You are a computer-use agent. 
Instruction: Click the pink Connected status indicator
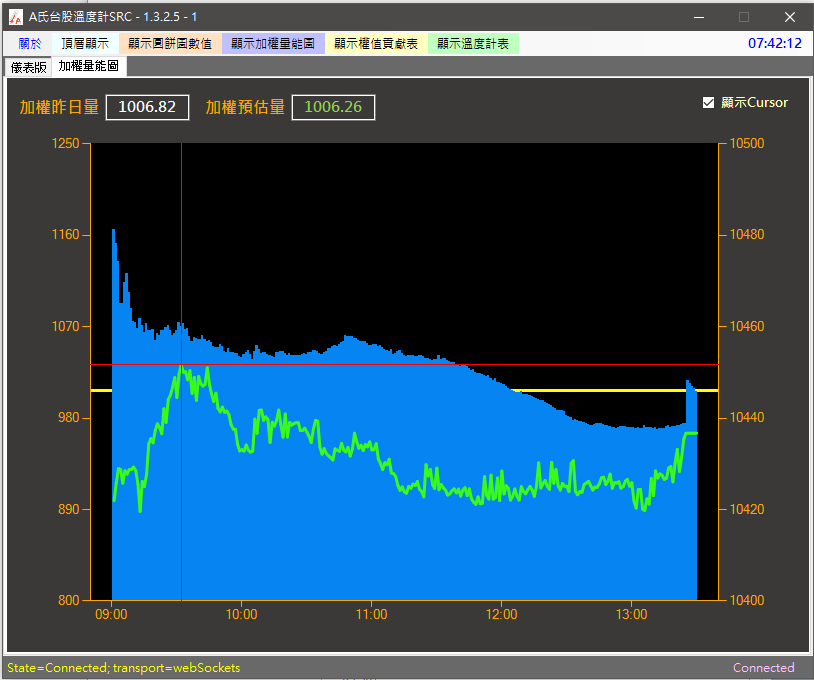pos(764,668)
